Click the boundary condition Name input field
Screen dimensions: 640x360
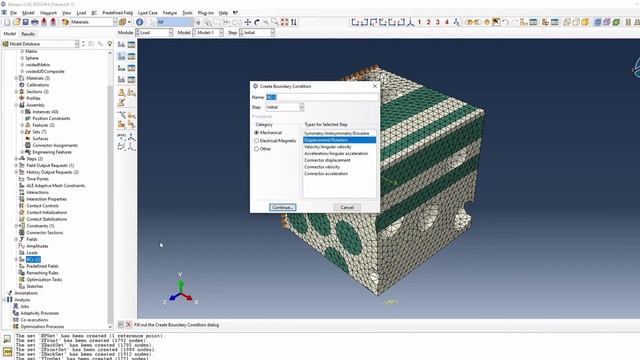tap(322, 97)
